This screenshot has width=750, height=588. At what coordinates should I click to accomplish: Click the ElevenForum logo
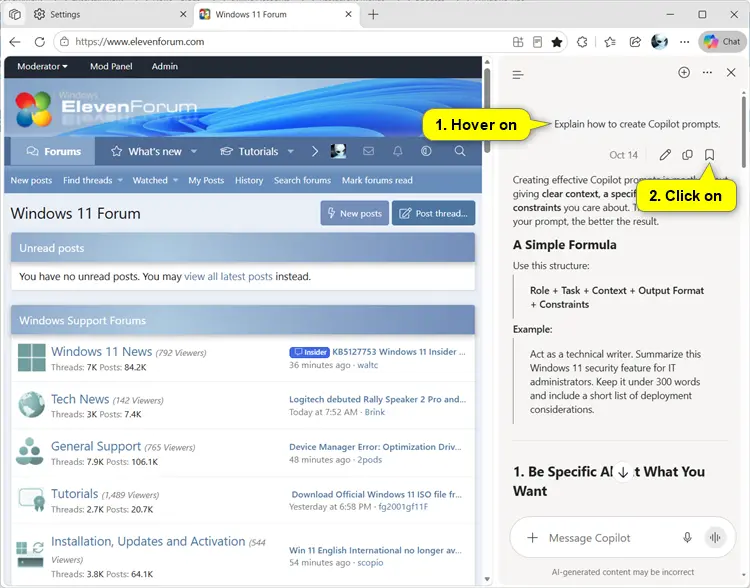pos(106,109)
